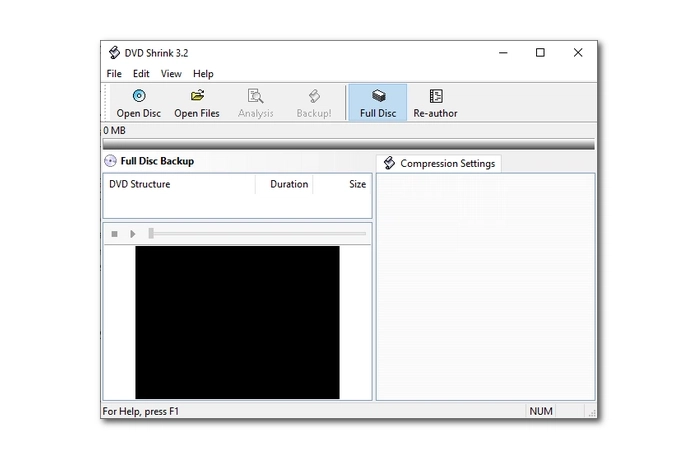The width and height of the screenshot is (700, 460).
Task: Close the DVD Shrink window
Action: click(x=578, y=53)
